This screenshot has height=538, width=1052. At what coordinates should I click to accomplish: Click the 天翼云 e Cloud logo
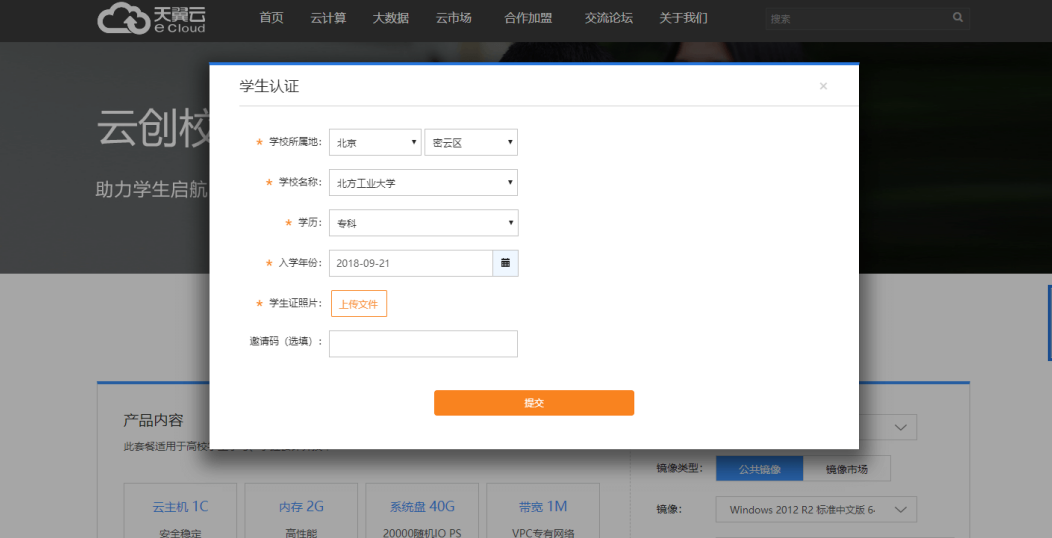152,19
